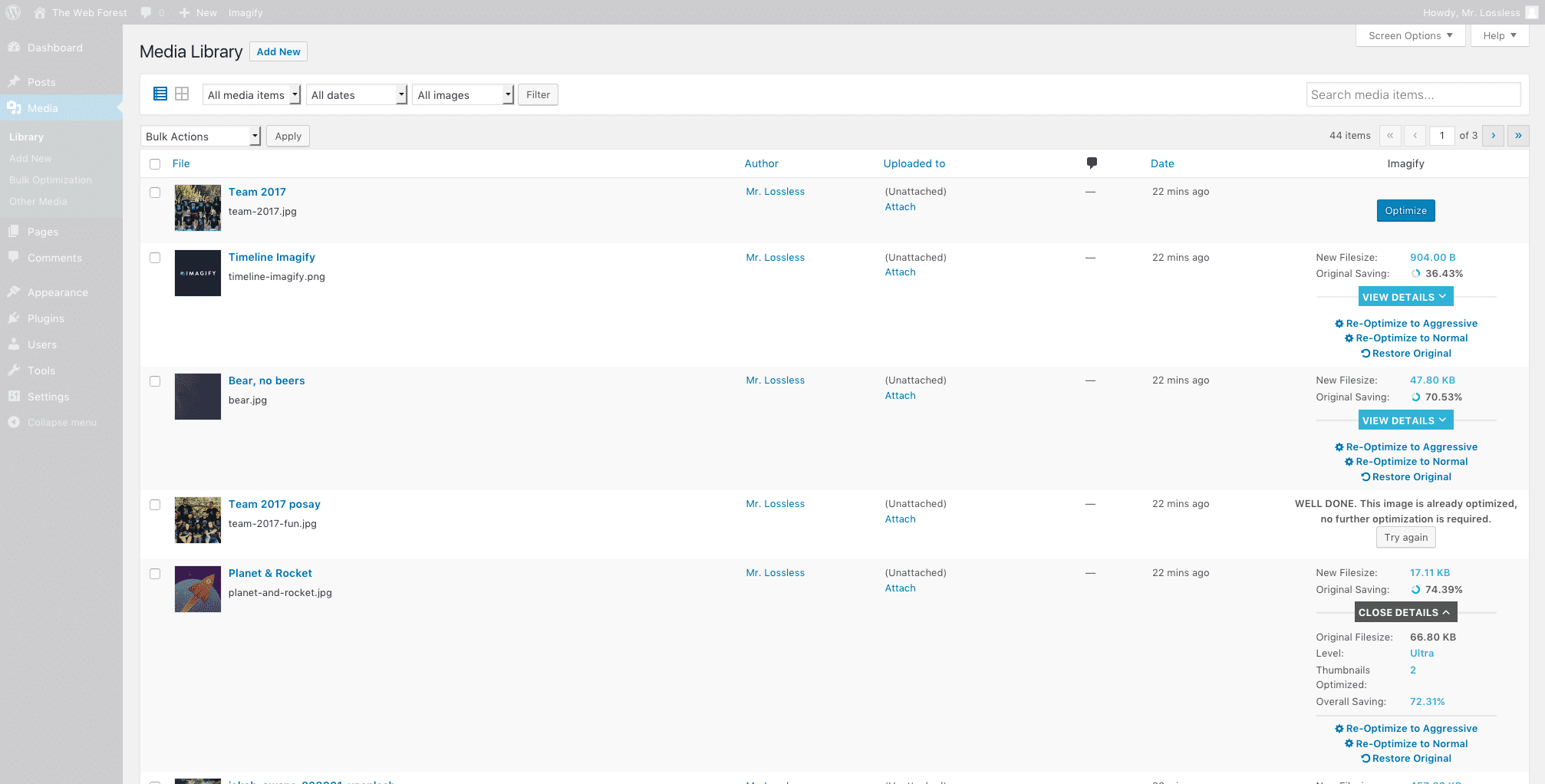Open the Planet & Rocket thumbnail
This screenshot has height=784, width=1545.
pos(198,589)
